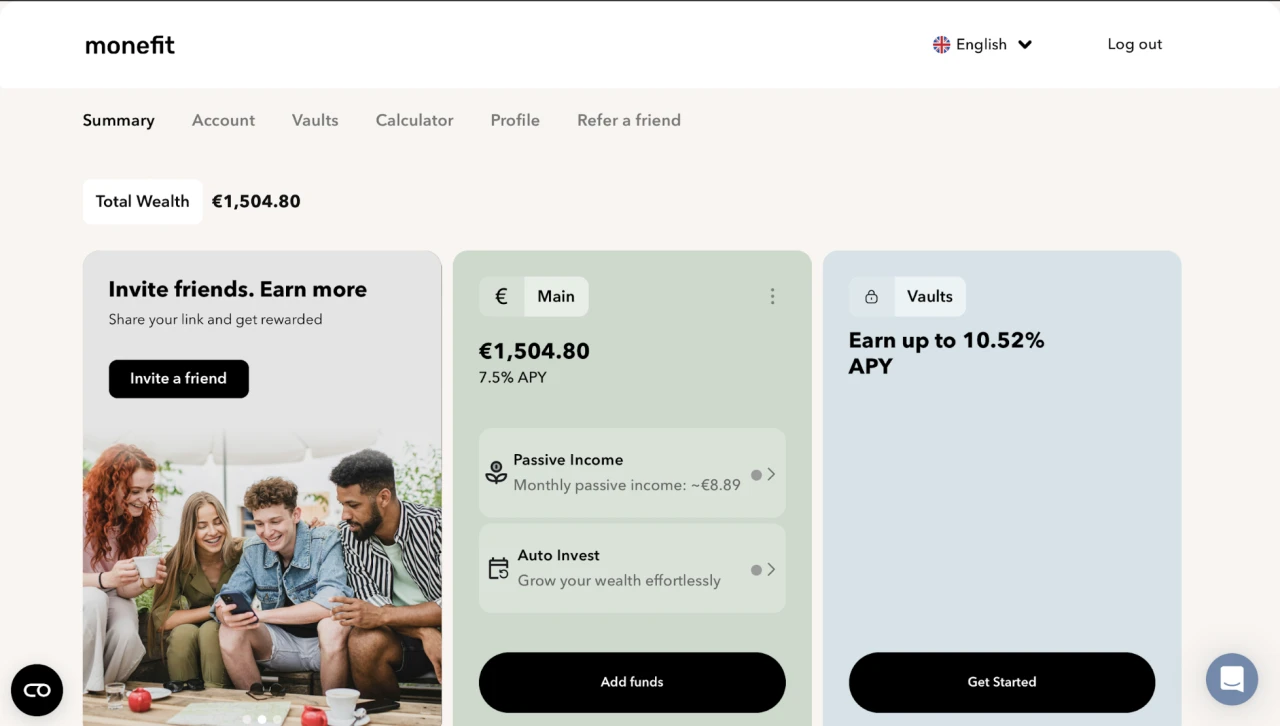
Task: Toggle the Auto Invest status dot
Action: pyautogui.click(x=756, y=570)
